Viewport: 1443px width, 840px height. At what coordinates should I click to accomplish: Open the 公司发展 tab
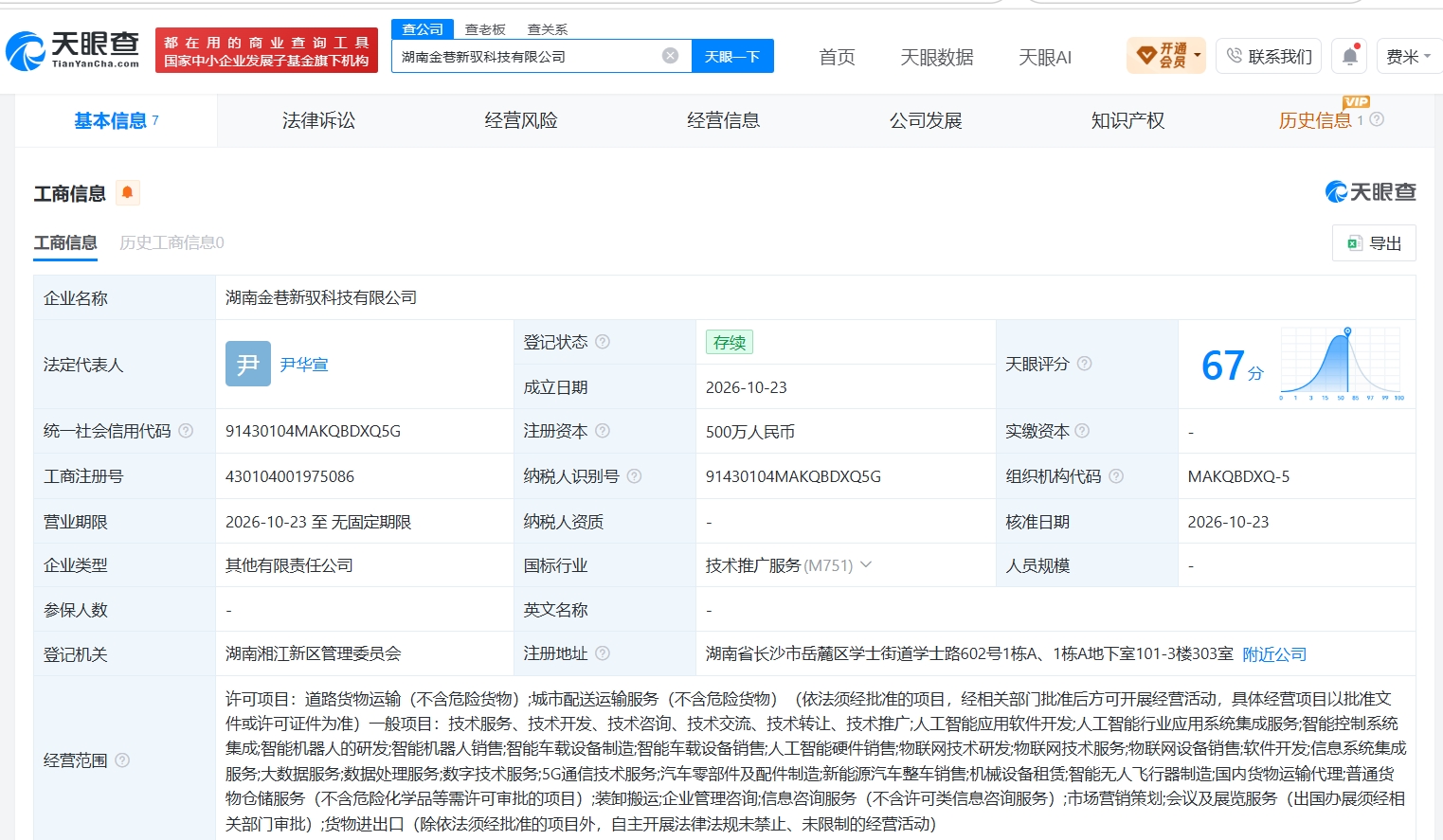pyautogui.click(x=926, y=120)
